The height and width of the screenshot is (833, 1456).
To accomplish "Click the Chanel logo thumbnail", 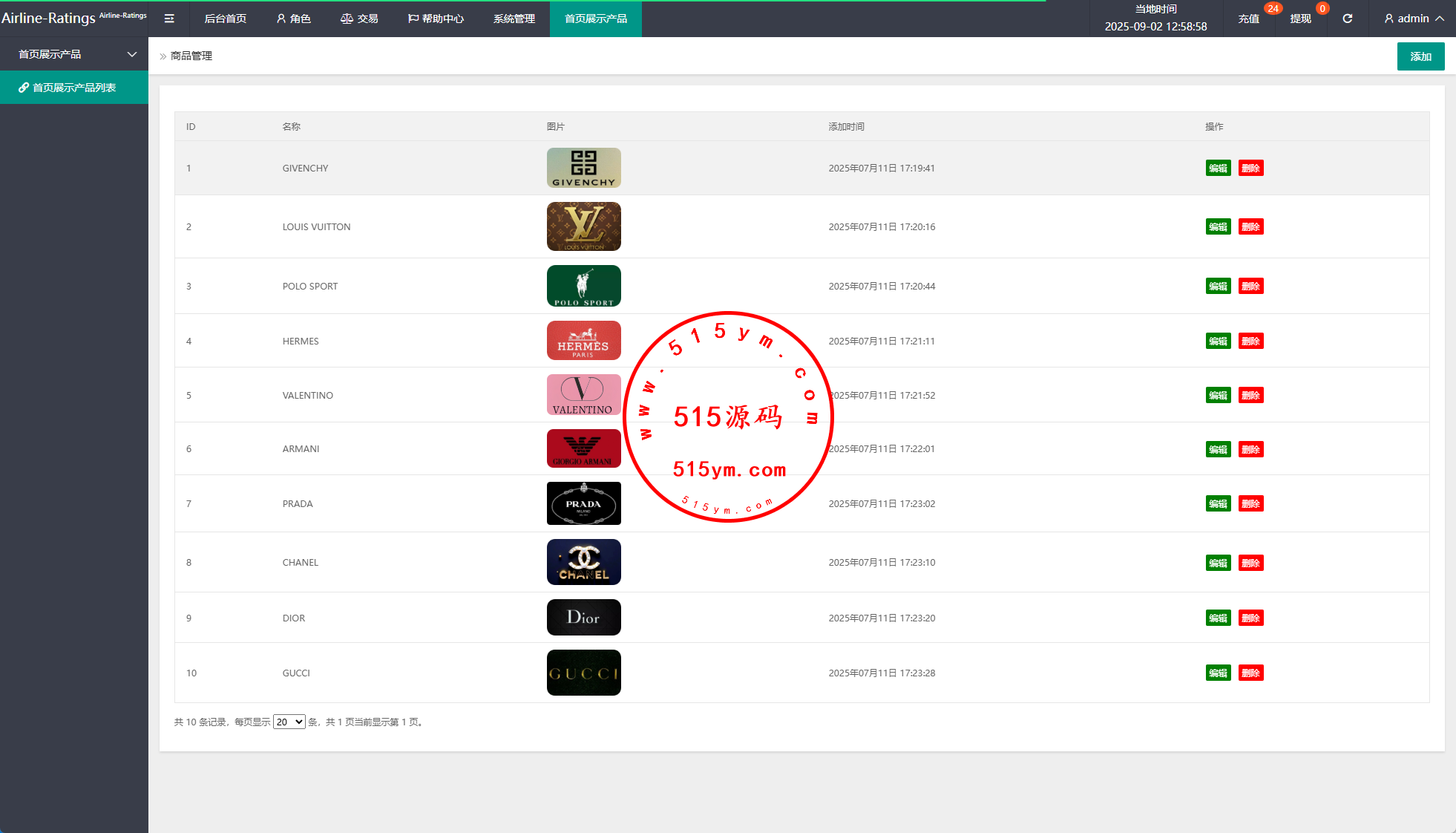I will [583, 562].
